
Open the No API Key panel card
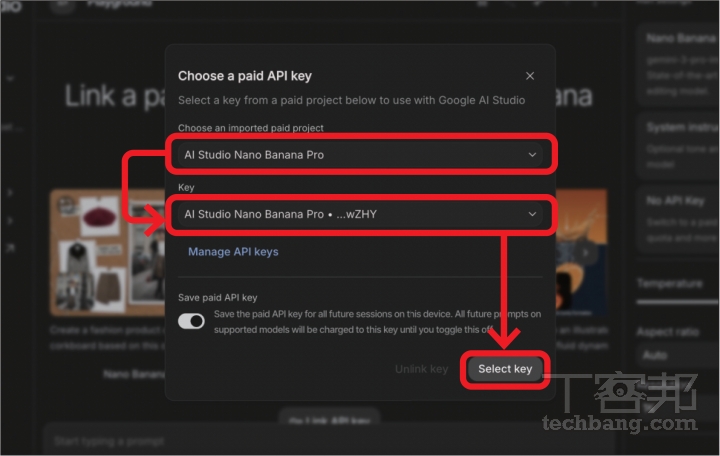[x=678, y=220]
